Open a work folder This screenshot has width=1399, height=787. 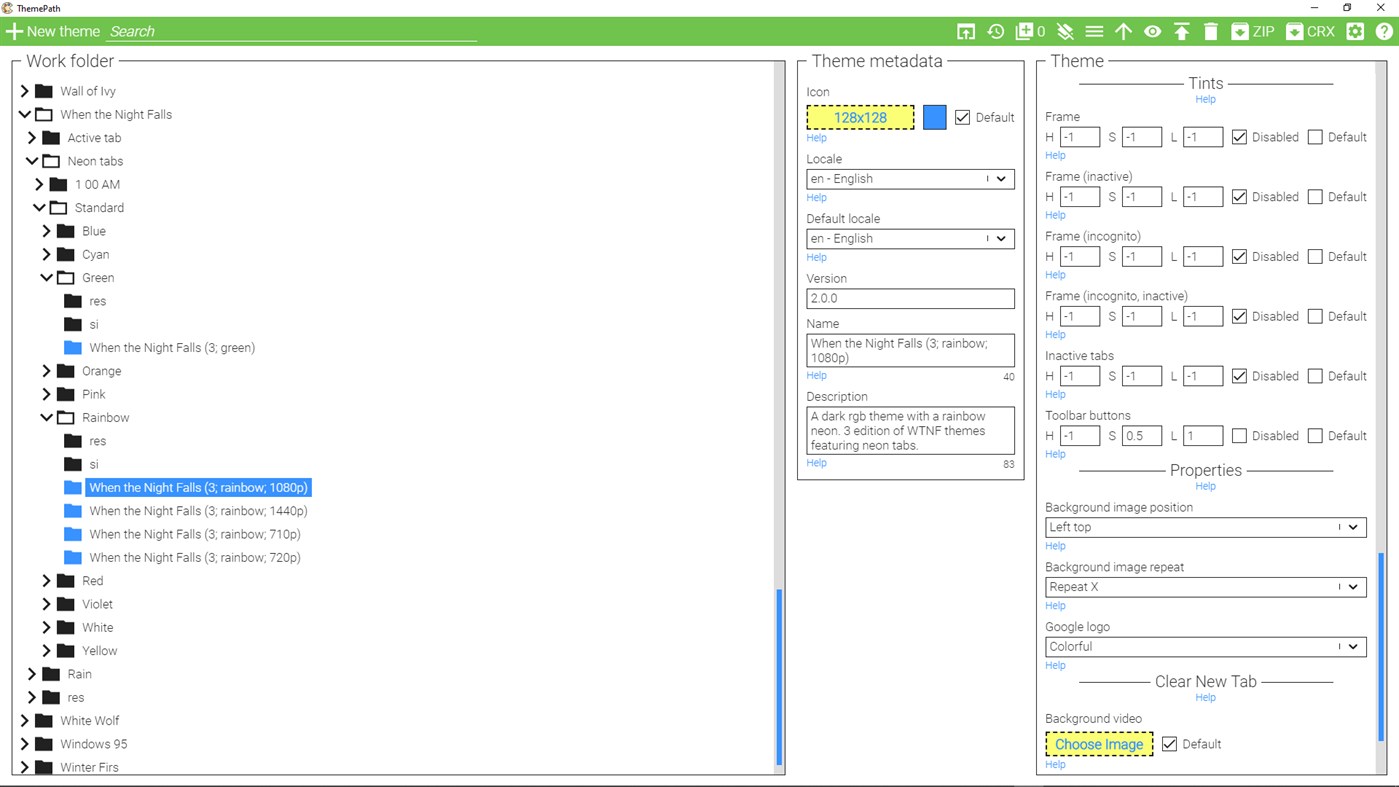coord(965,31)
